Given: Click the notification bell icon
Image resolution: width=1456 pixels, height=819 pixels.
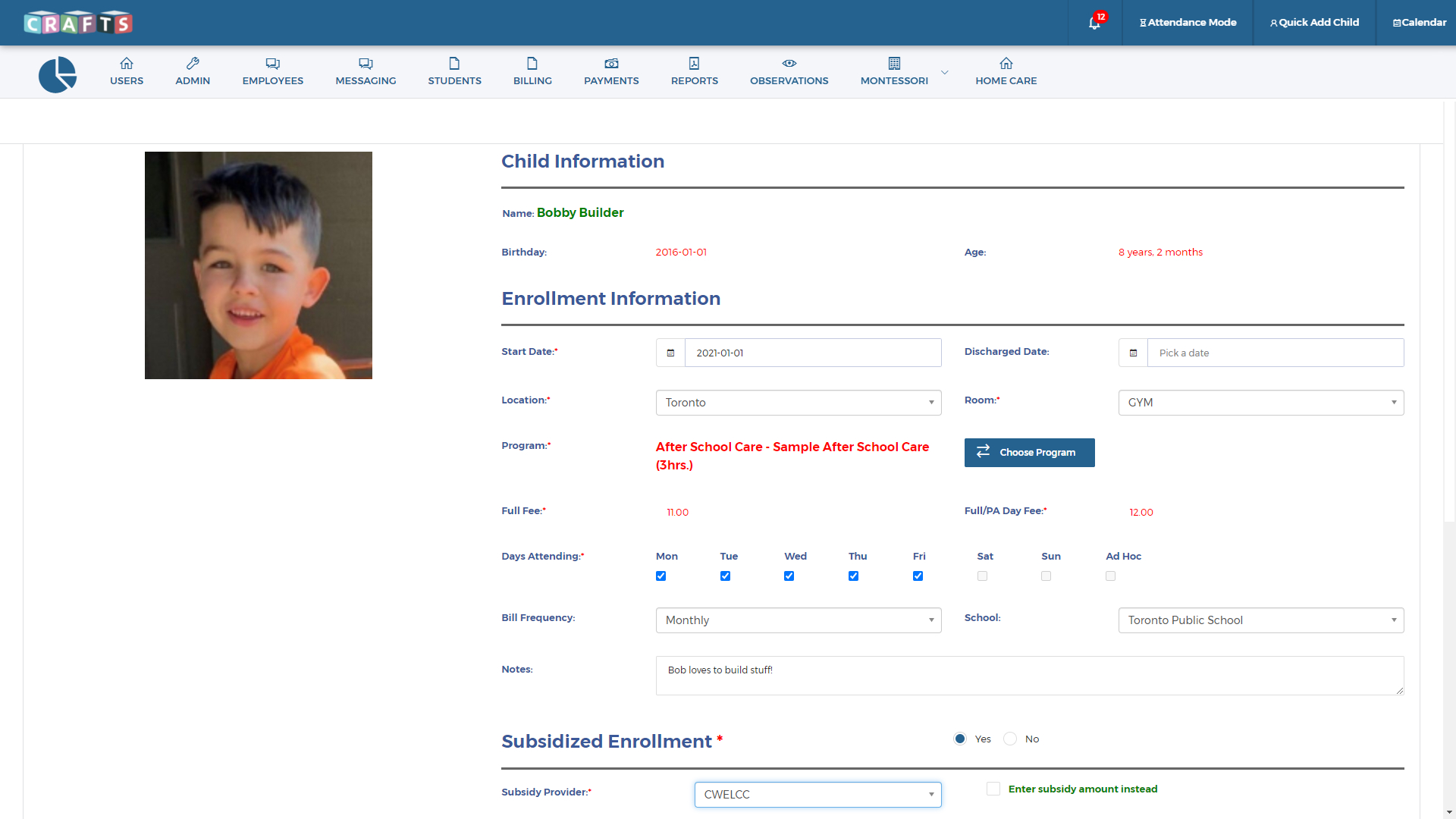Looking at the screenshot, I should (x=1094, y=23).
